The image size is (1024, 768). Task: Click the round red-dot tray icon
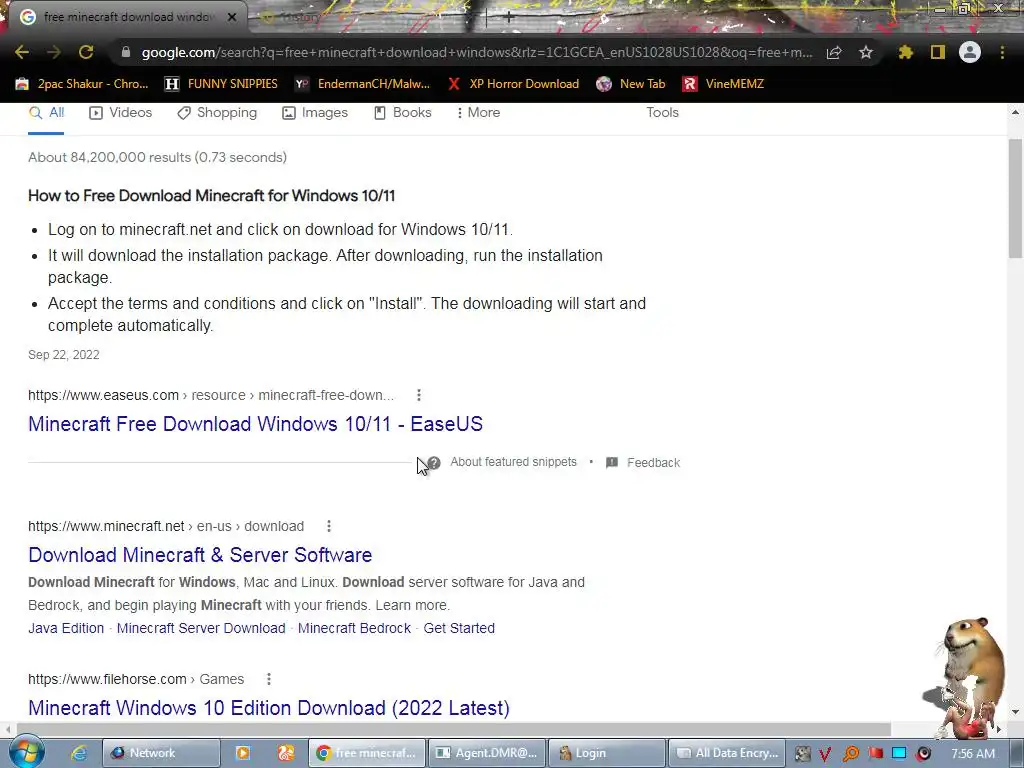tap(923, 754)
